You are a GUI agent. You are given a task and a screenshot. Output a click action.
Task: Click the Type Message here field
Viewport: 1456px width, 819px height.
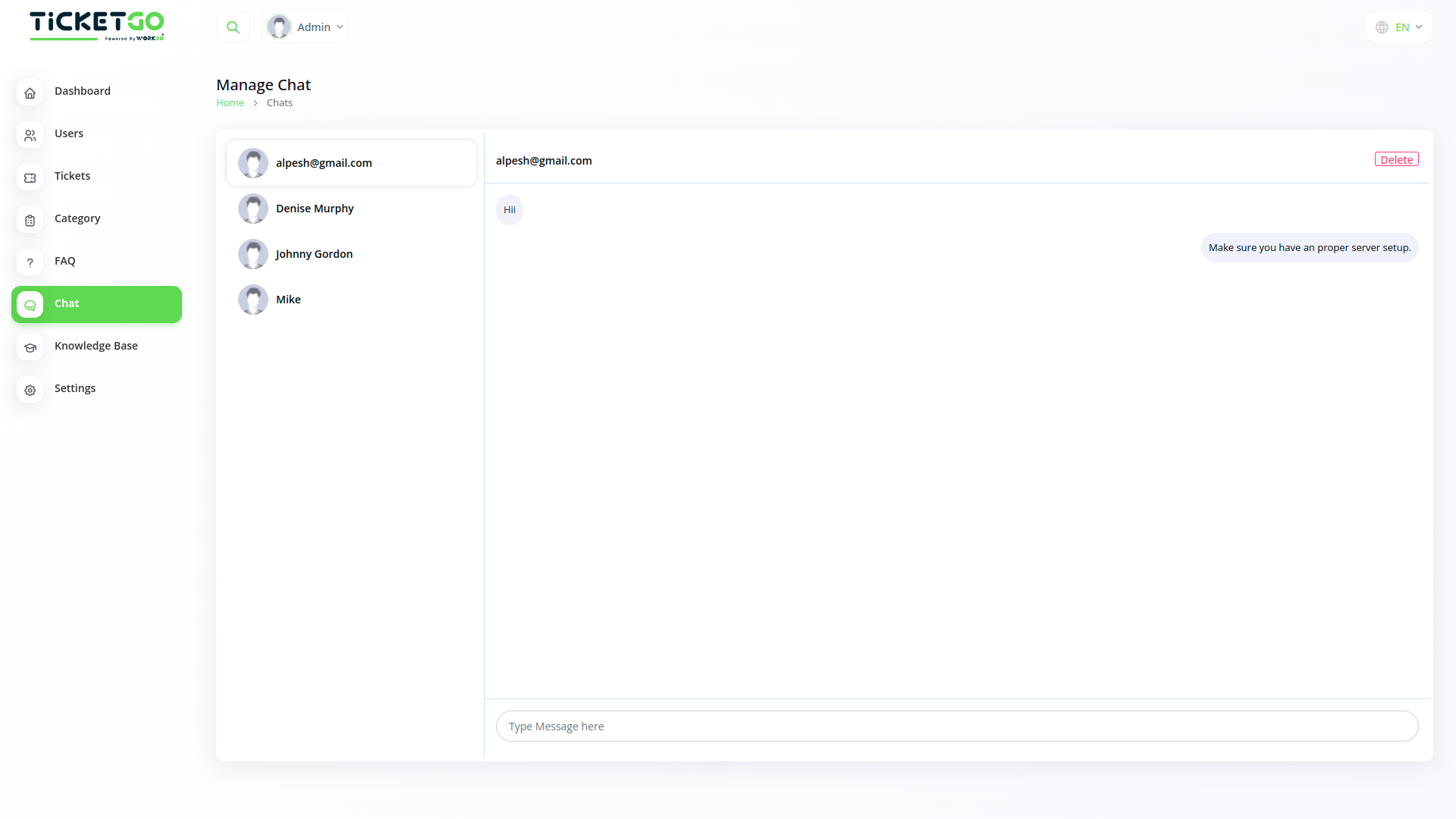956,726
